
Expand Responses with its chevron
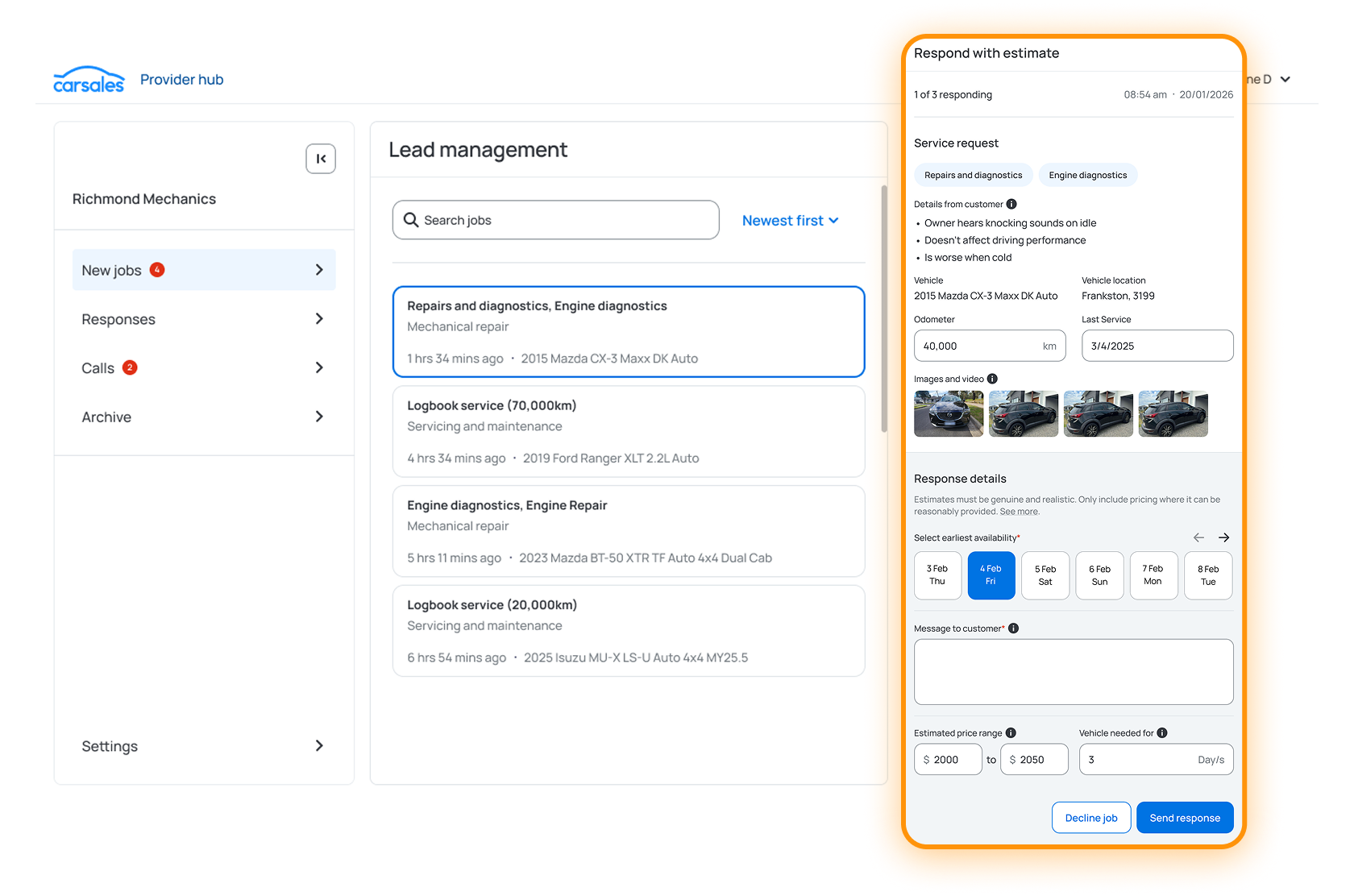tap(319, 319)
